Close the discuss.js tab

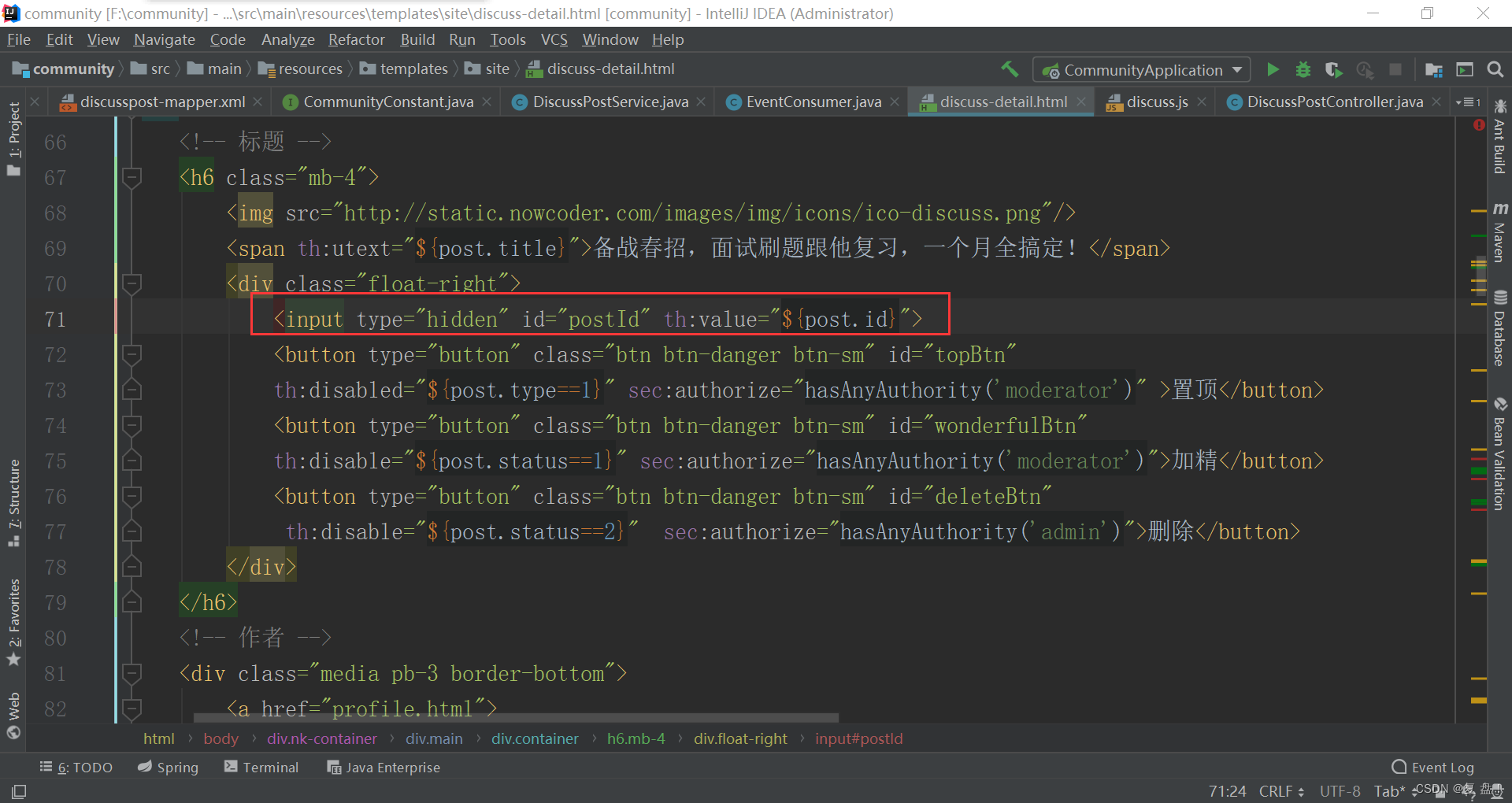pos(1202,102)
